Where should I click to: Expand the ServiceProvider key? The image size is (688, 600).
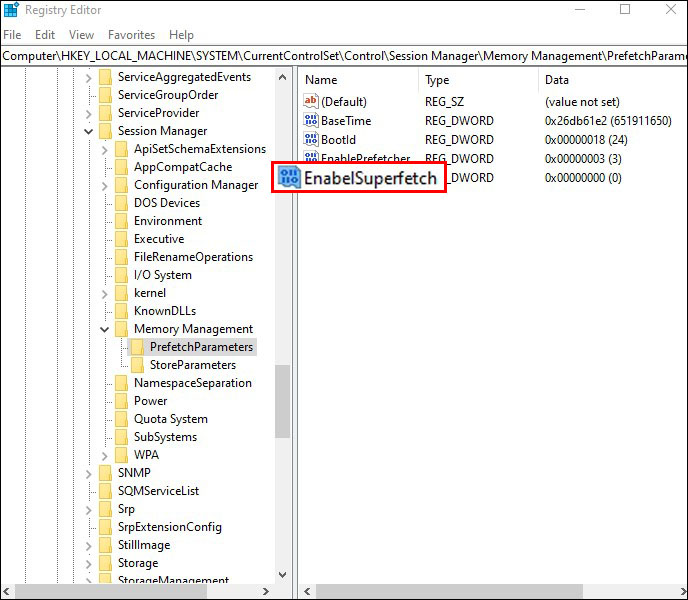89,114
